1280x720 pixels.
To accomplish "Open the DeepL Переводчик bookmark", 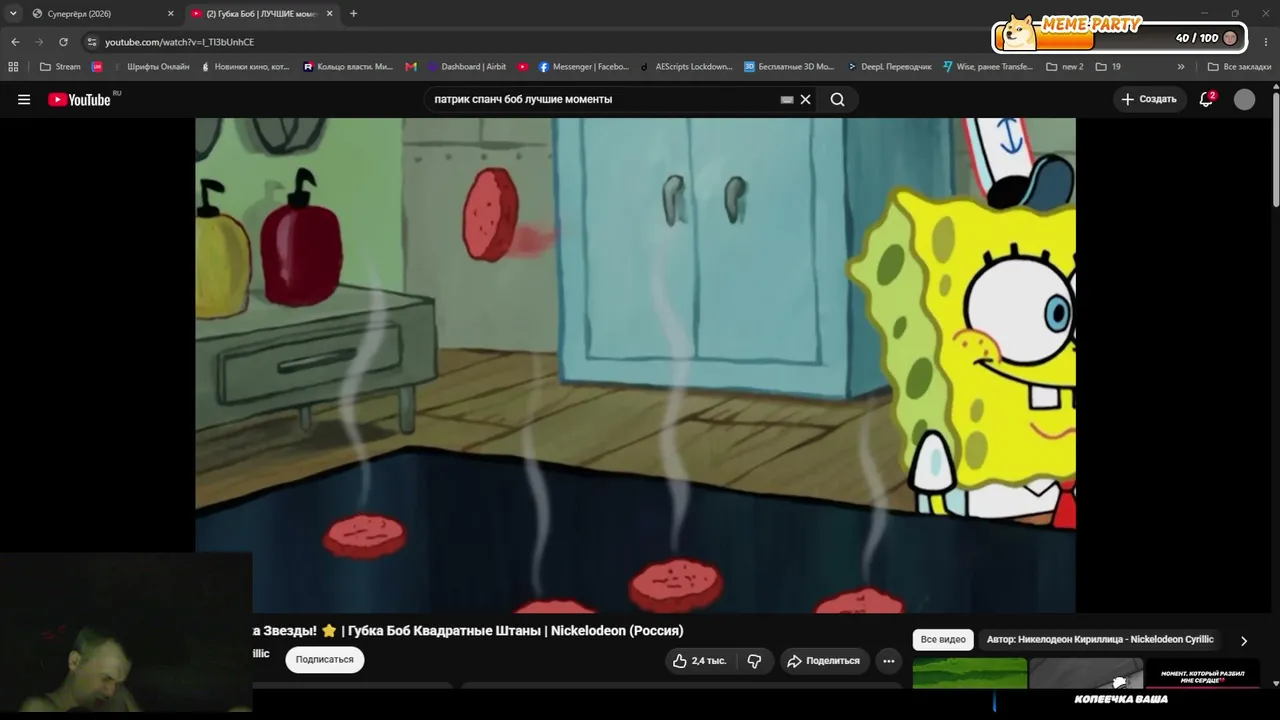I will click(x=889, y=67).
